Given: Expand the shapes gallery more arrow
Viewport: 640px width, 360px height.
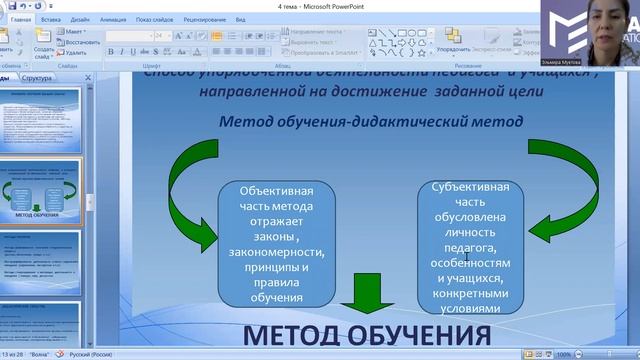Looking at the screenshot, I should 431,53.
